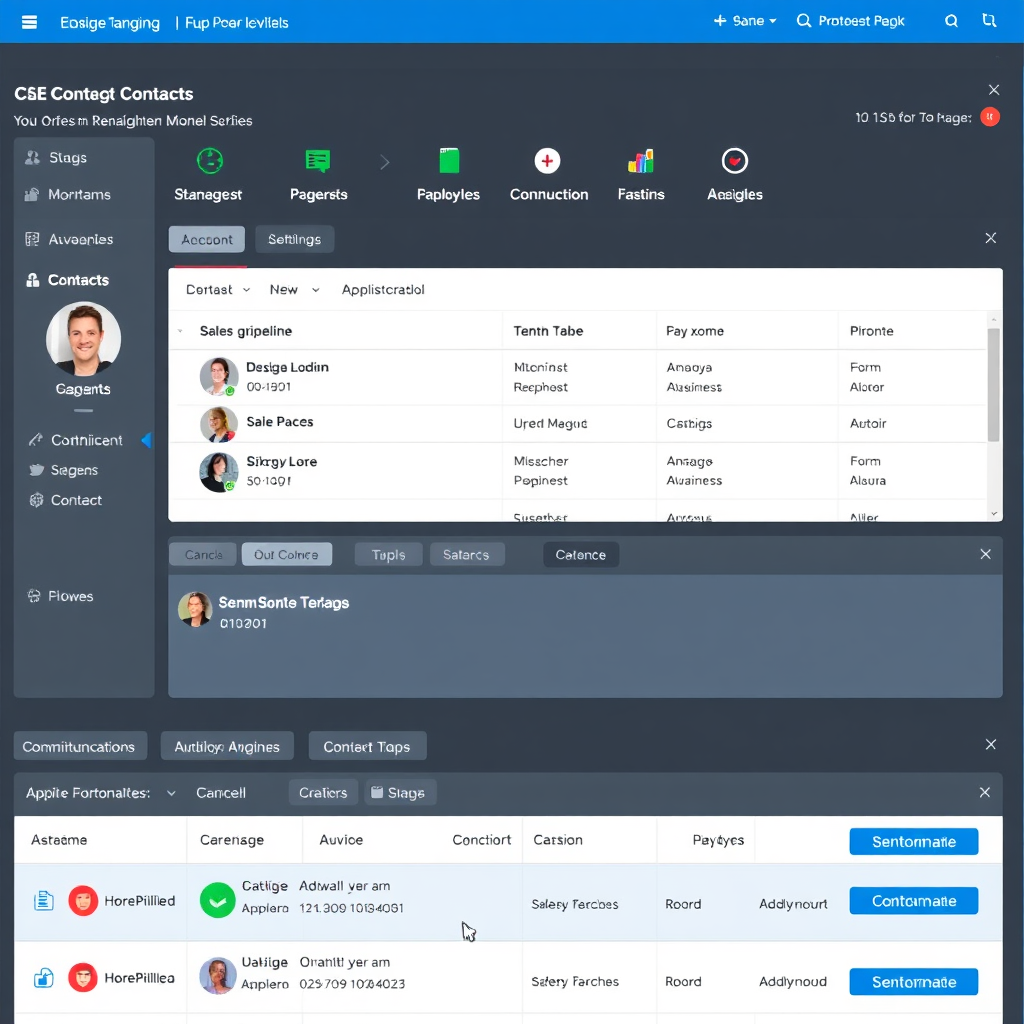
Task: Select the Paployles green document icon
Action: coord(449,161)
